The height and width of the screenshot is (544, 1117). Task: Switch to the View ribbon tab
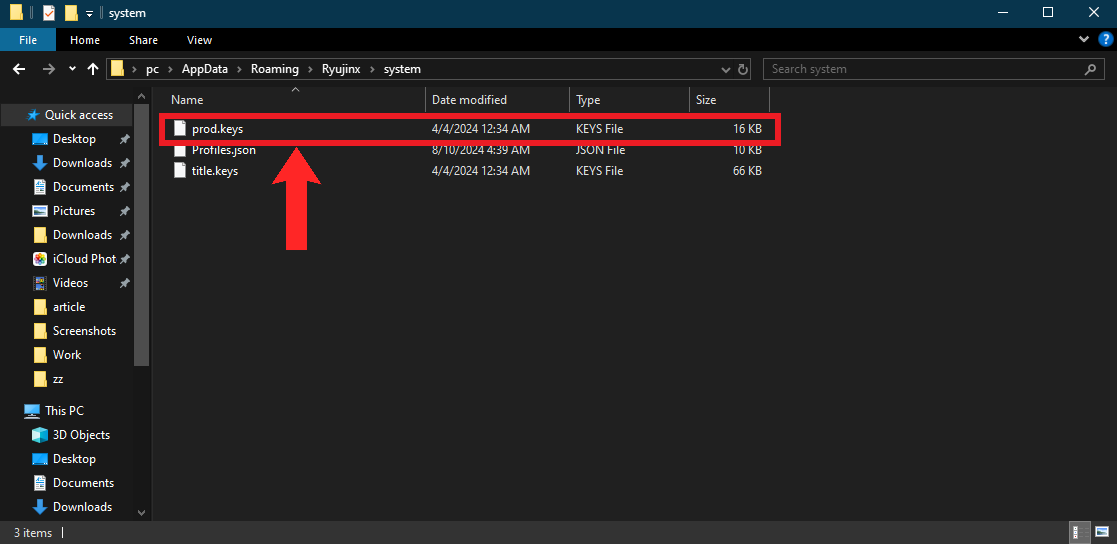click(x=199, y=40)
